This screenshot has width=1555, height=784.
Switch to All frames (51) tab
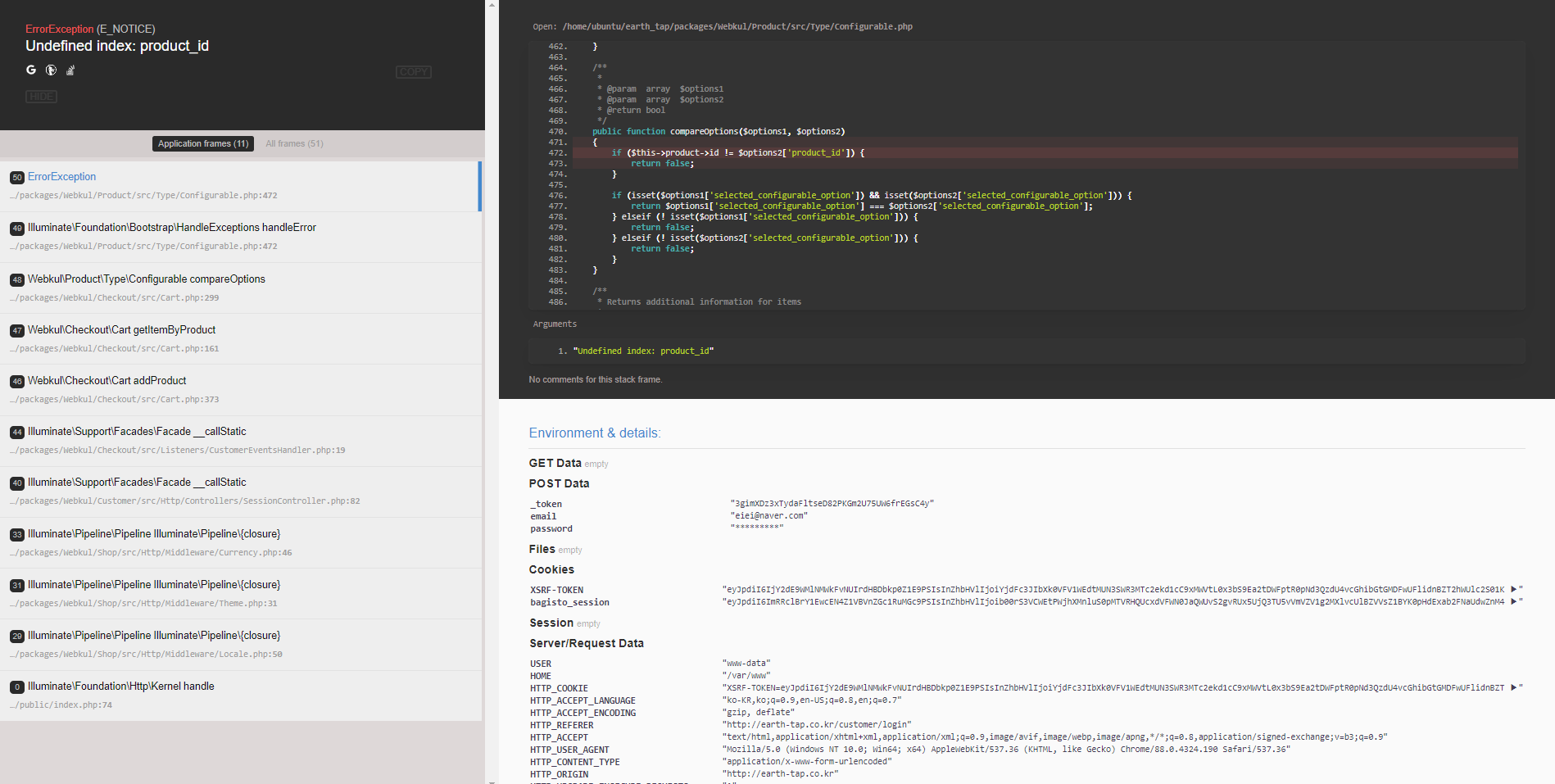(x=294, y=143)
